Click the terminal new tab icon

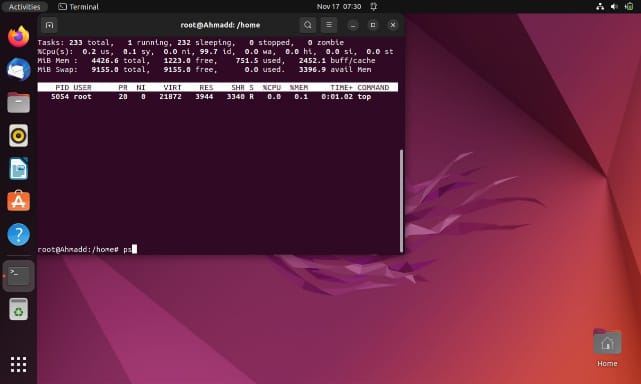[x=49, y=25]
